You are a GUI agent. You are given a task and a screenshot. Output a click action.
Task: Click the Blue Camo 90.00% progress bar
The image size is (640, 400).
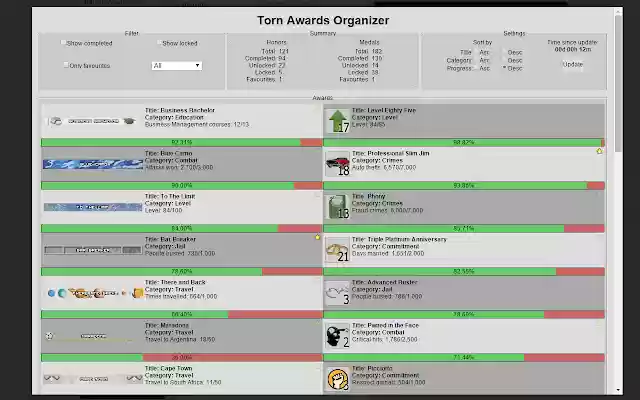point(182,186)
